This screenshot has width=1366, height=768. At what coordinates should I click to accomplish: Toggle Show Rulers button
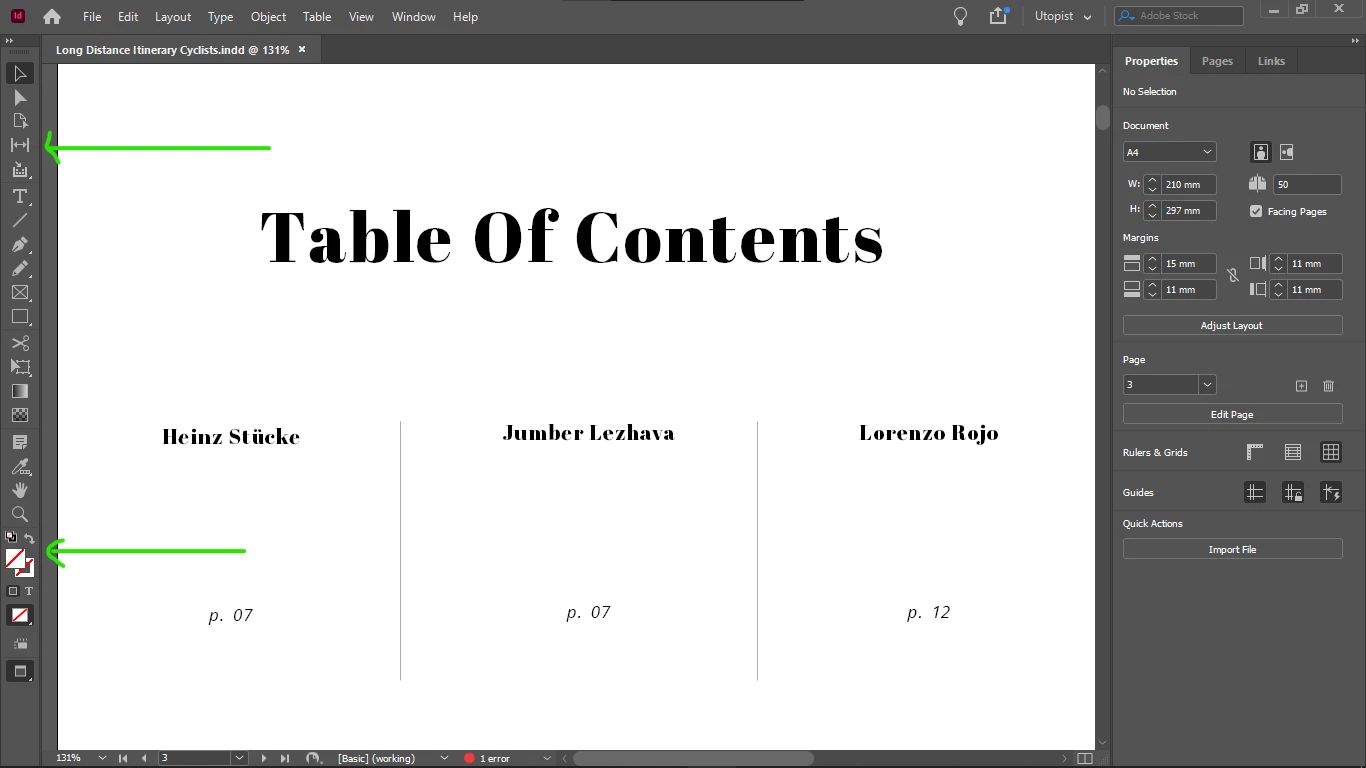(1255, 452)
